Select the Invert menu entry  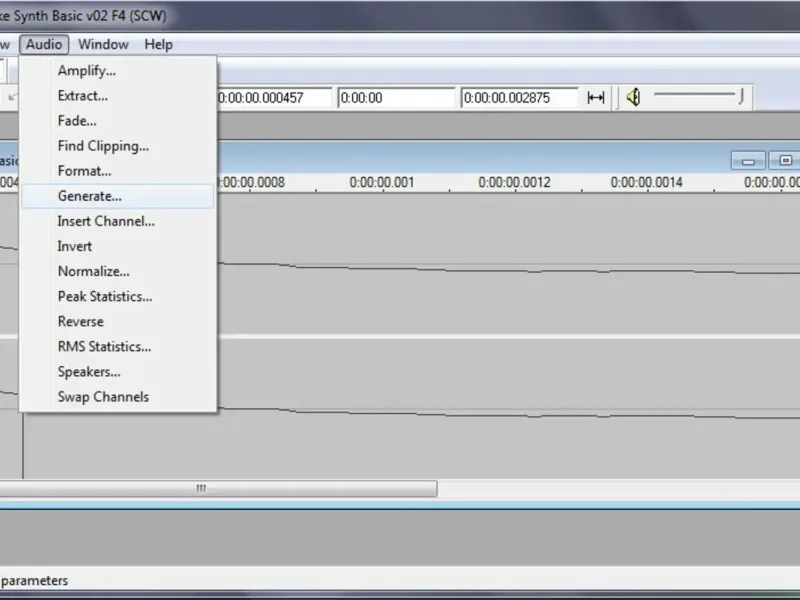coord(118,246)
